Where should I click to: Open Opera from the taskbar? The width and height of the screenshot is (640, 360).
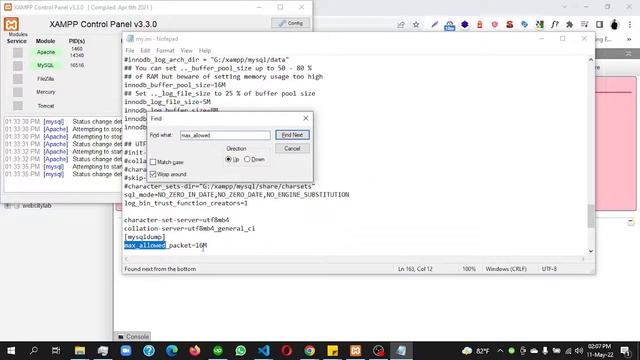pyautogui.click(x=287, y=351)
